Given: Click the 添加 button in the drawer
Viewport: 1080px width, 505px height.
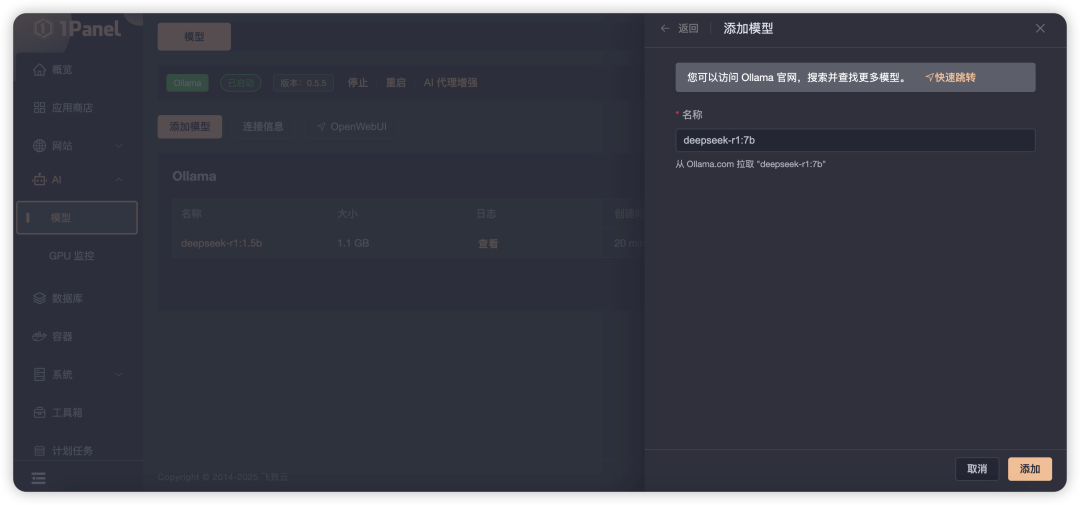Looking at the screenshot, I should 1030,469.
